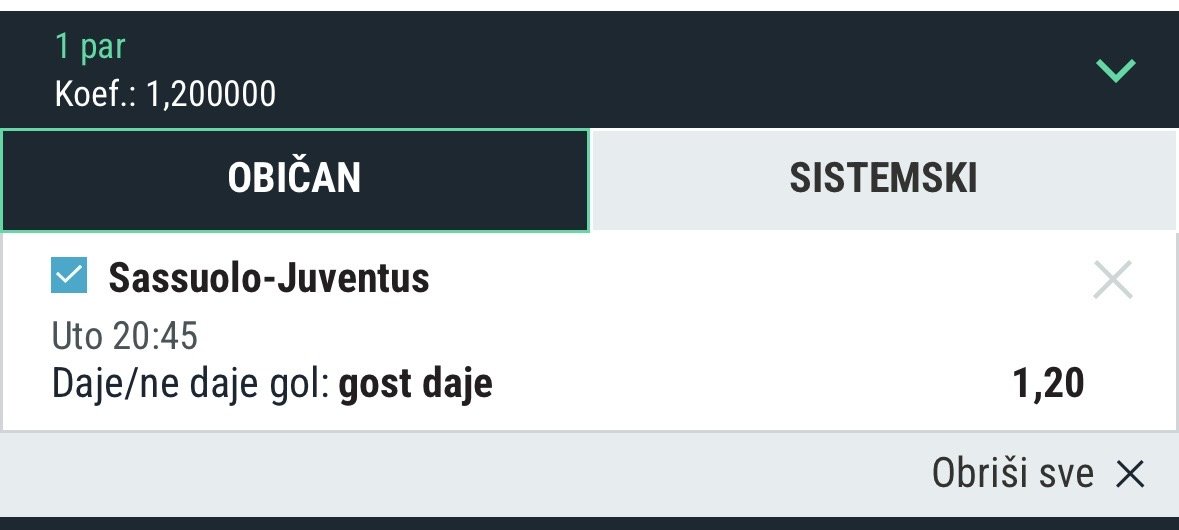The height and width of the screenshot is (530, 1179).
Task: Remove the Sassuolo-Juventus bet with the X
Action: point(1113,280)
